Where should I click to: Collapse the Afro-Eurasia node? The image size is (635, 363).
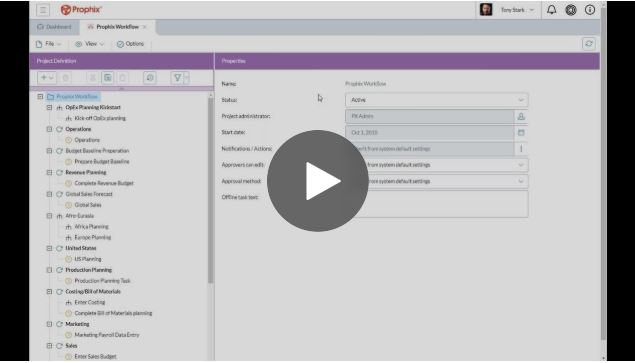pyautogui.click(x=49, y=216)
